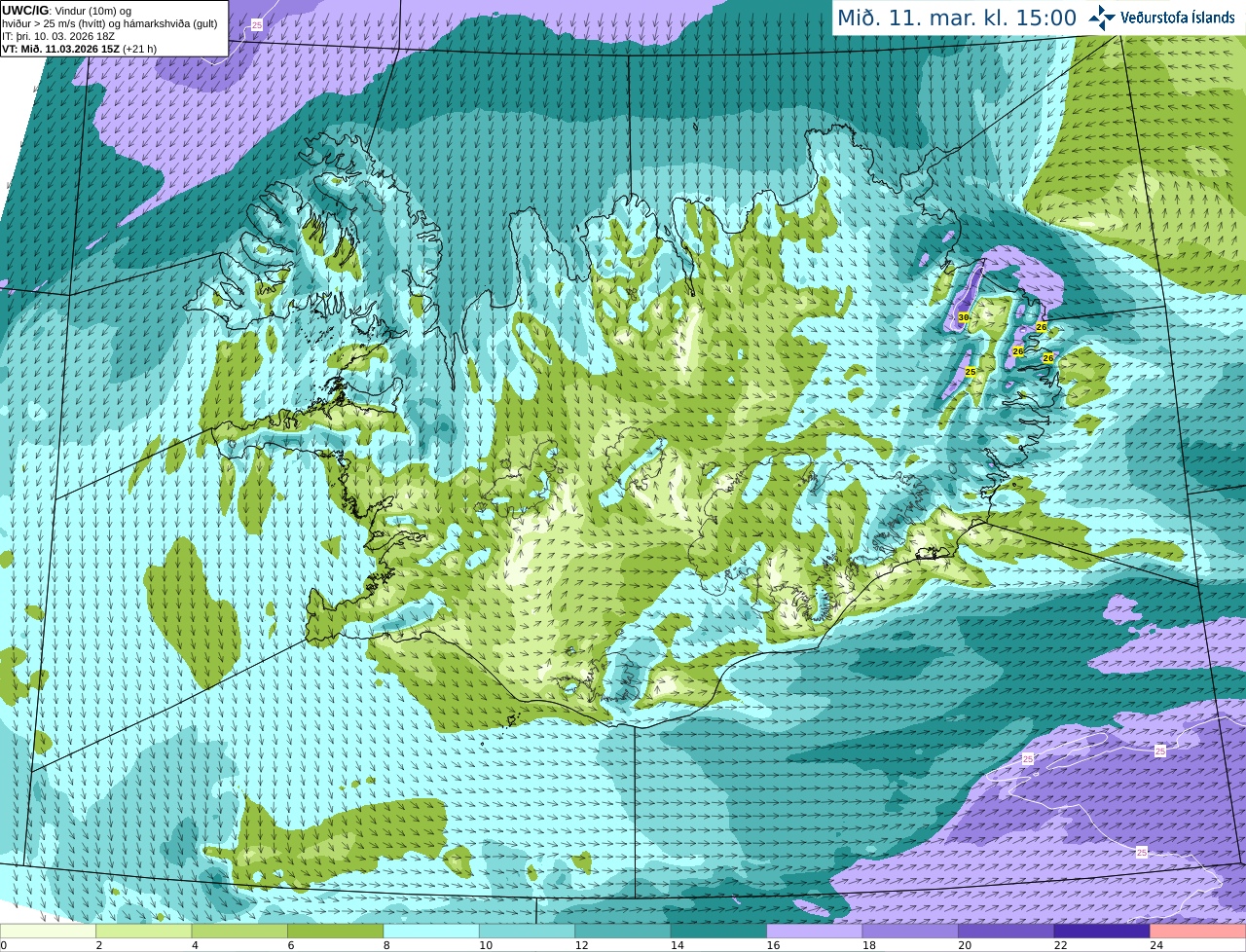This screenshot has width=1246, height=952.
Task: Pick the light lavender 16–18 m/s legend swatch
Action: click(x=815, y=932)
